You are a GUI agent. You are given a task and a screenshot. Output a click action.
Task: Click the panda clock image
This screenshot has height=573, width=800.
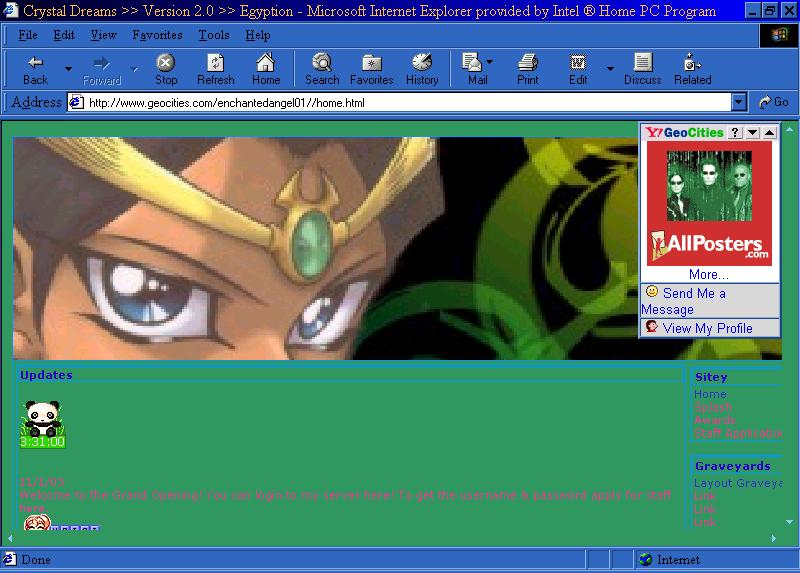click(42, 424)
